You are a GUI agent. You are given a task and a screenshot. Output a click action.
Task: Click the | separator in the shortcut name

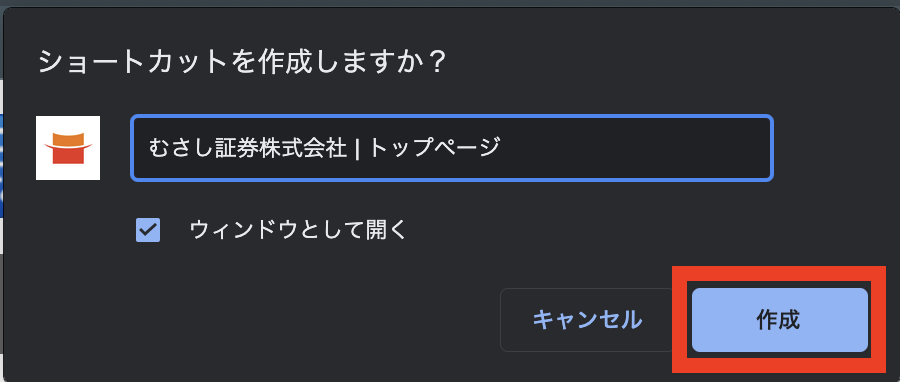click(357, 148)
